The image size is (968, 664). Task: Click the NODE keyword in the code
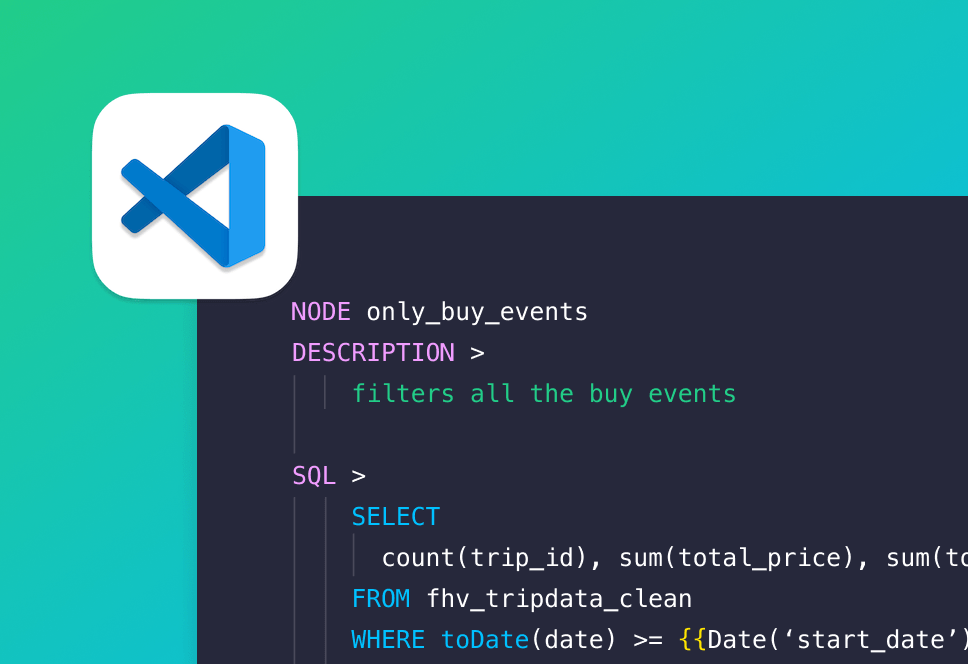(x=321, y=312)
